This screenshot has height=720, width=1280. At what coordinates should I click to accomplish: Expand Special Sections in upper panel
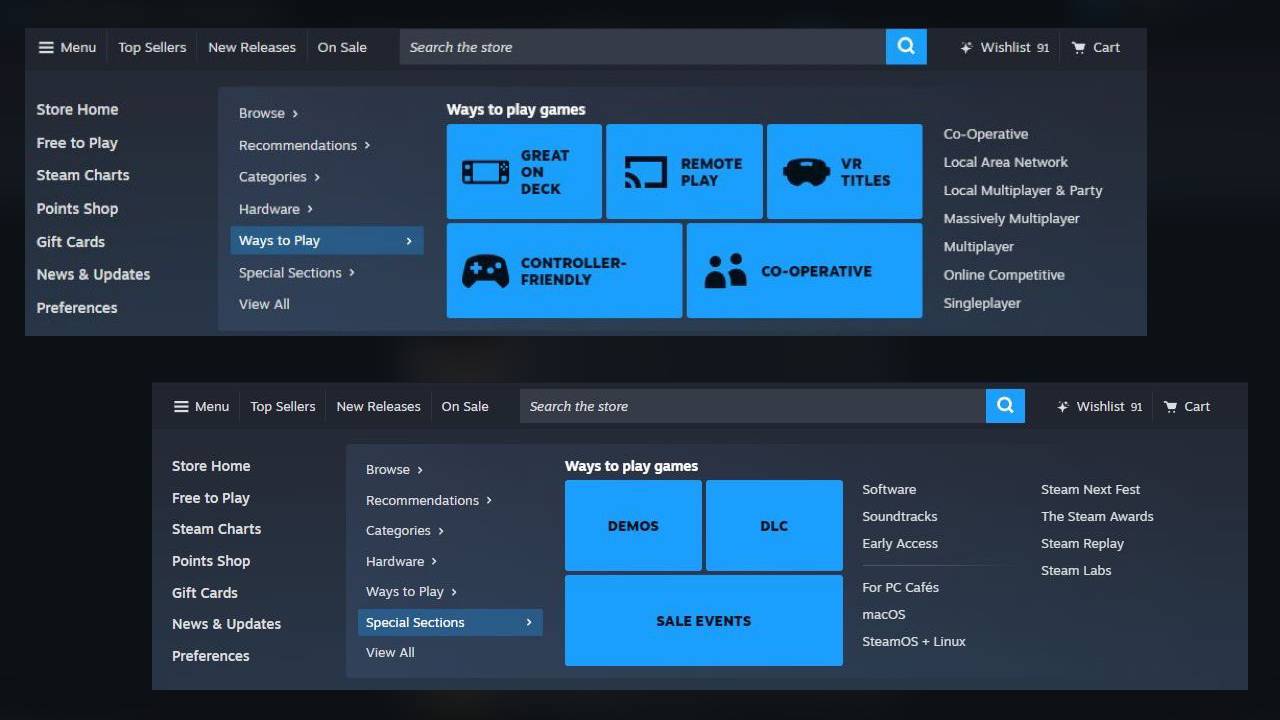[297, 272]
